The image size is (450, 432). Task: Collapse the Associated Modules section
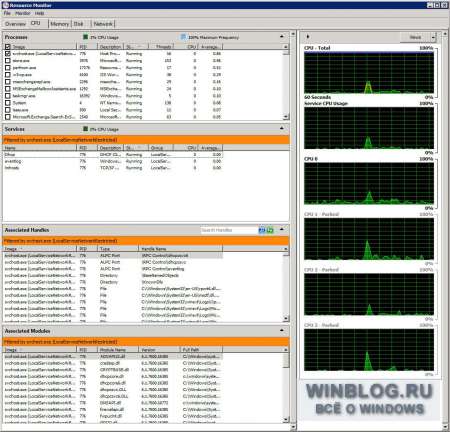click(x=282, y=331)
